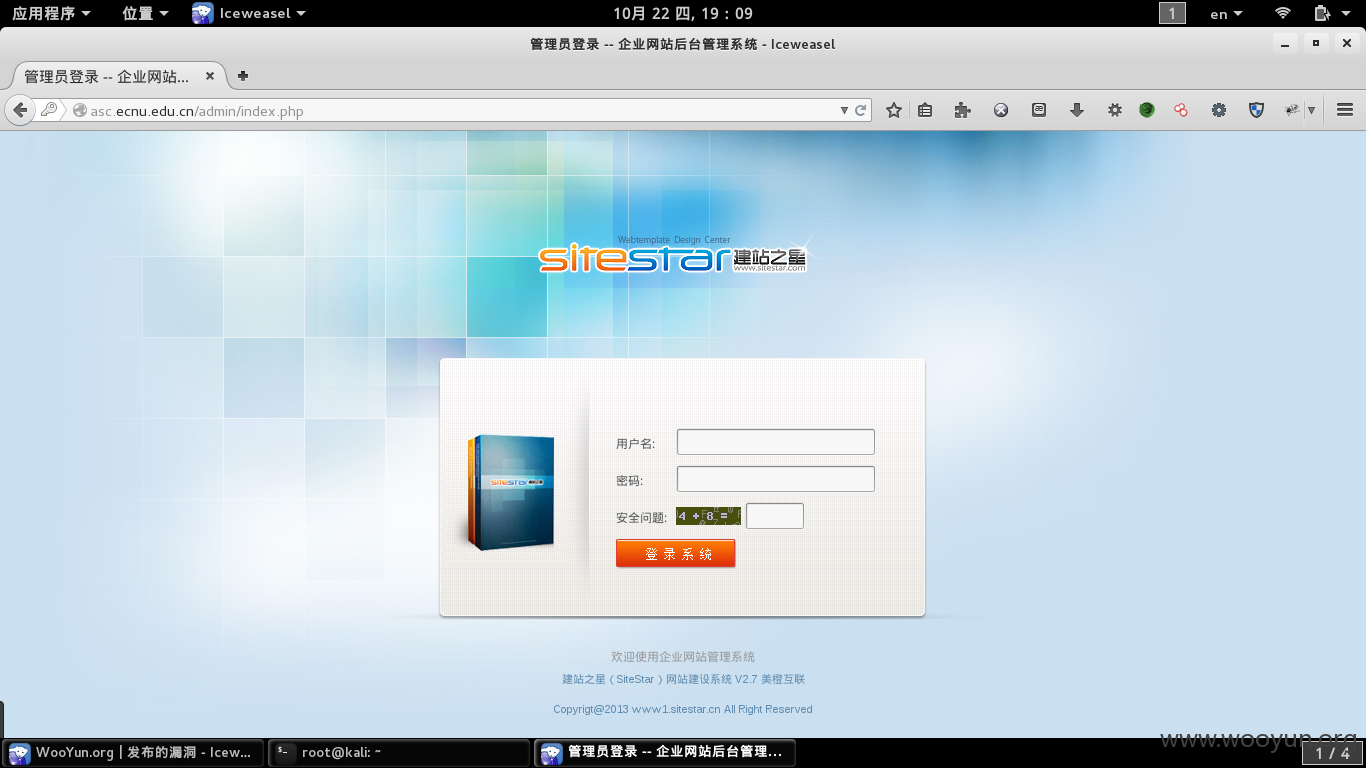The image size is (1366, 768).
Task: Open the en input language dropdown
Action: pyautogui.click(x=1226, y=14)
